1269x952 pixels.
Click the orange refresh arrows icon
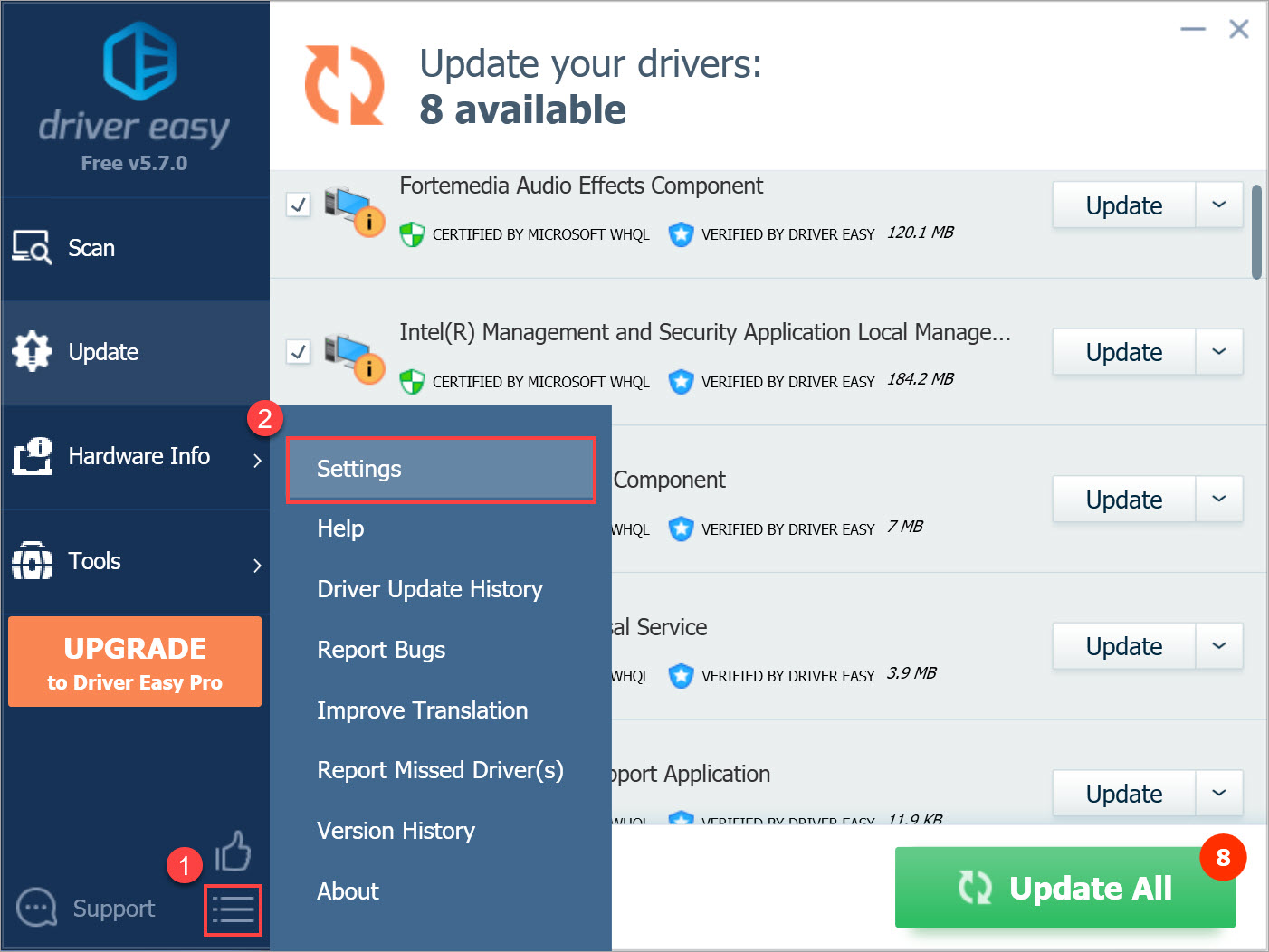[x=344, y=85]
